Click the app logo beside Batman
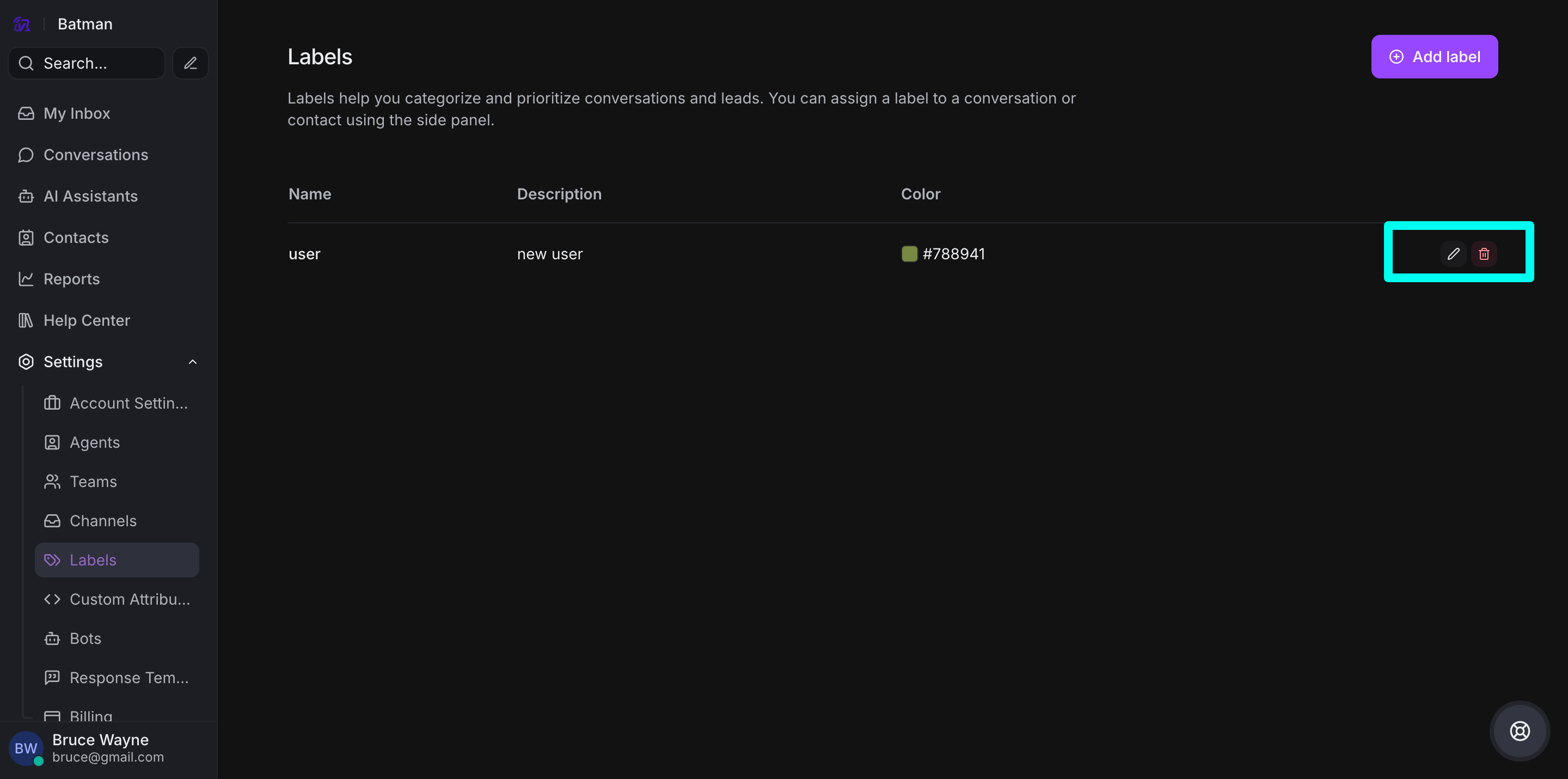 [x=22, y=25]
